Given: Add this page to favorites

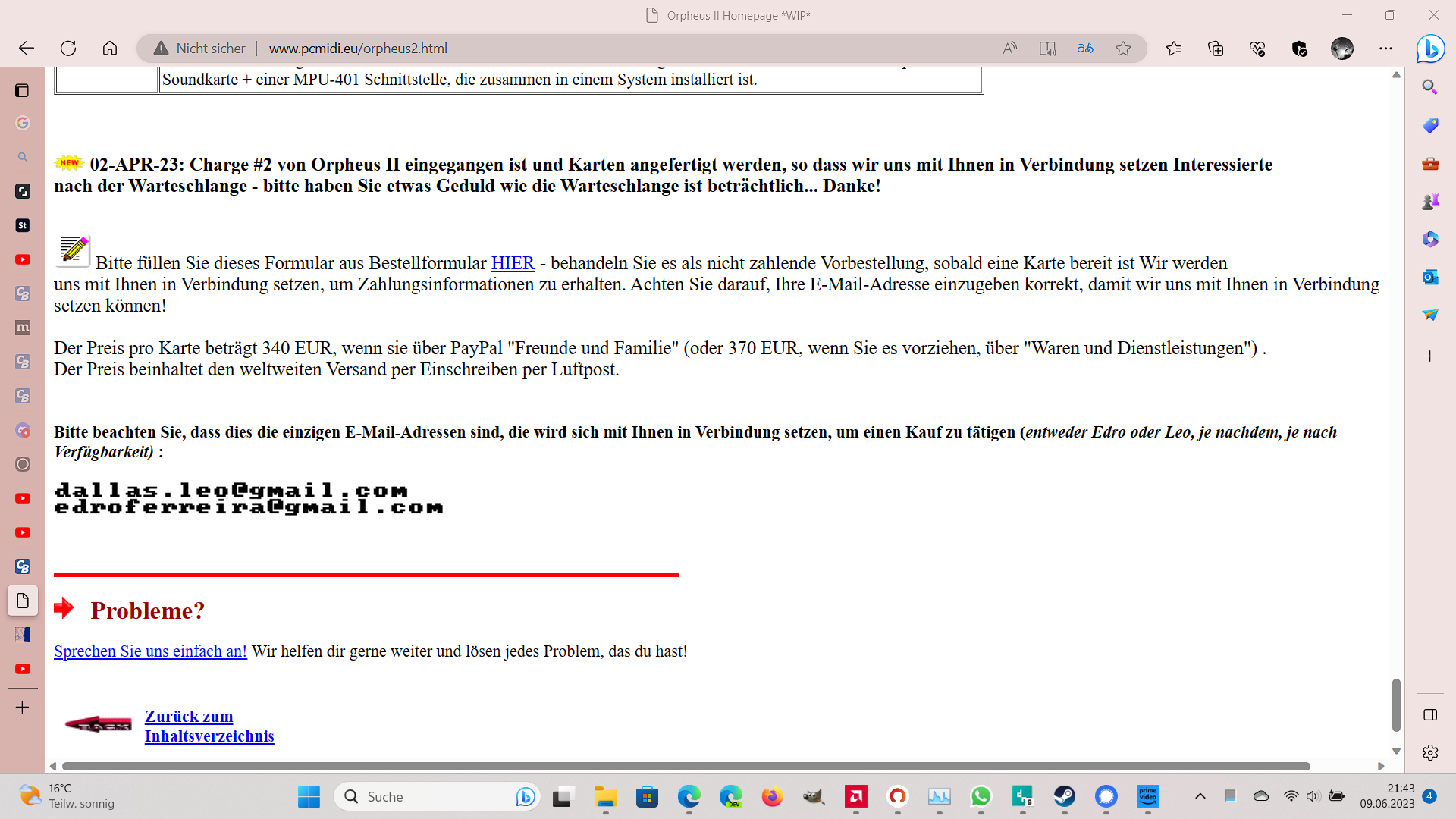Looking at the screenshot, I should 1123,49.
